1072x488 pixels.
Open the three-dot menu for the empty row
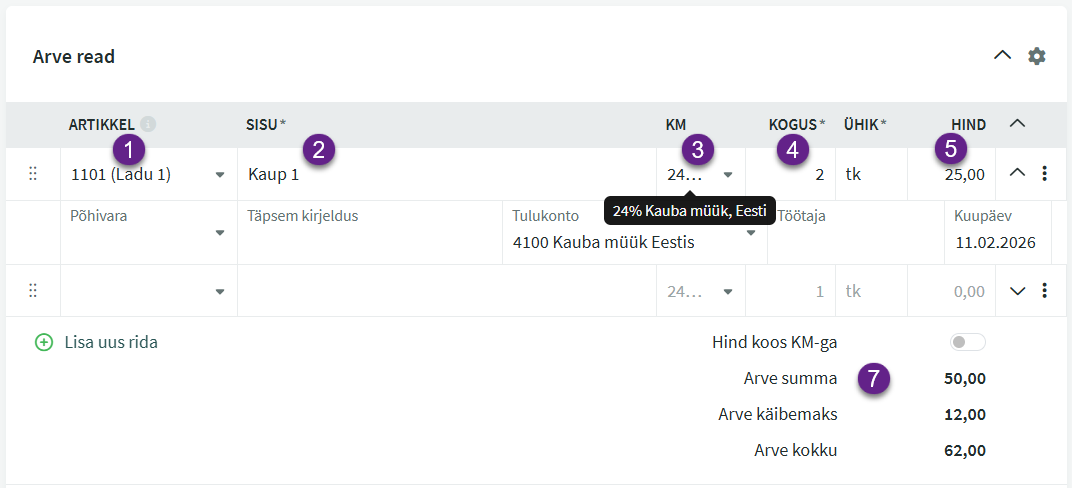(x=1045, y=290)
